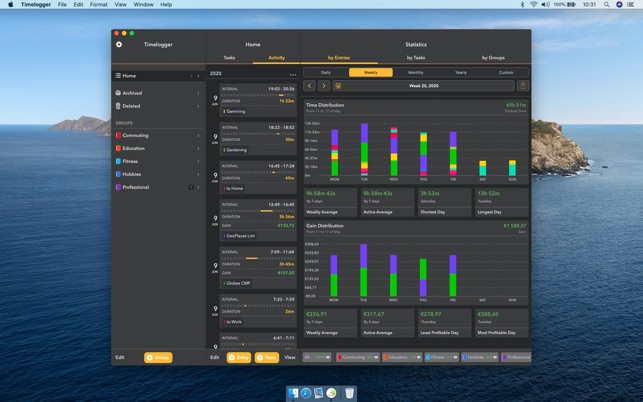Open the settings gear in Timelogger sidebar
This screenshot has height=402, width=643.
[x=119, y=44]
